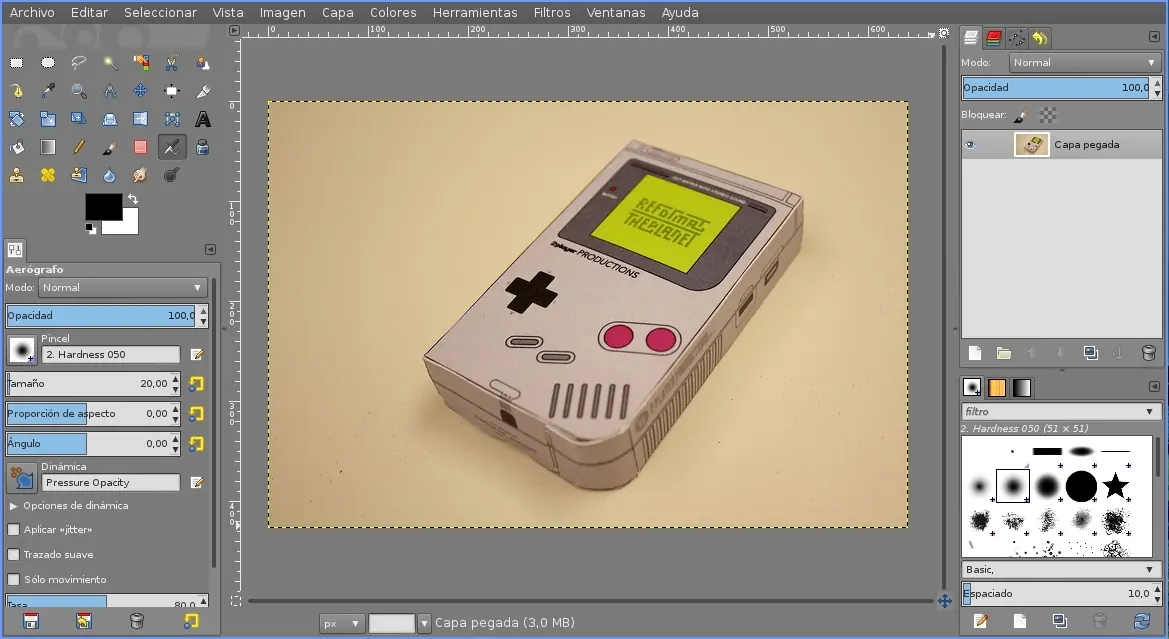Select the Rectangle Select tool

tap(16, 63)
